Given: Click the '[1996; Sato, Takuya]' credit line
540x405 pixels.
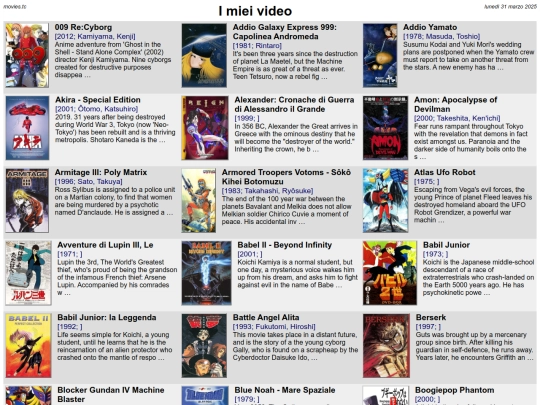Looking at the screenshot, I should coord(89,181).
